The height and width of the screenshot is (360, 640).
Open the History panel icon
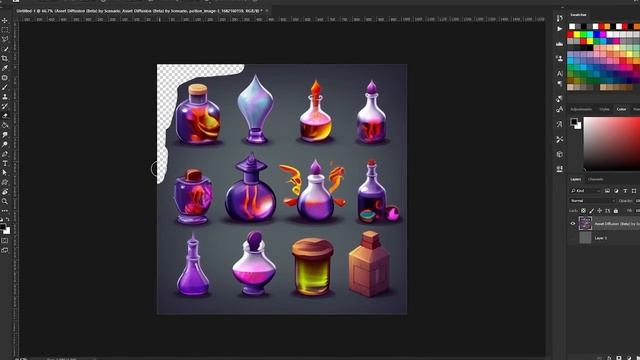click(560, 18)
